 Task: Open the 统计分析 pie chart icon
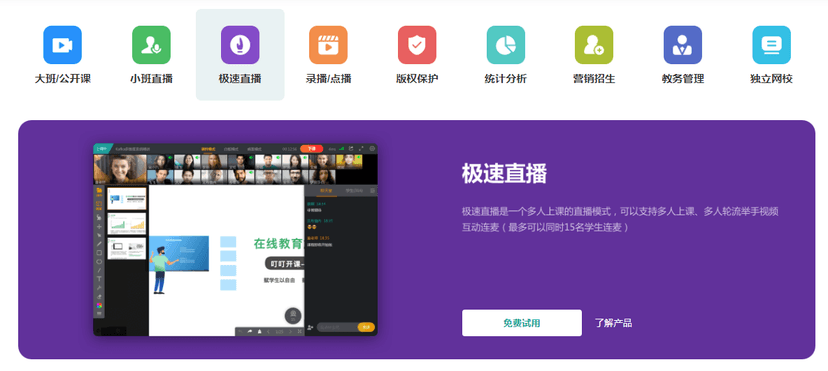pos(505,45)
